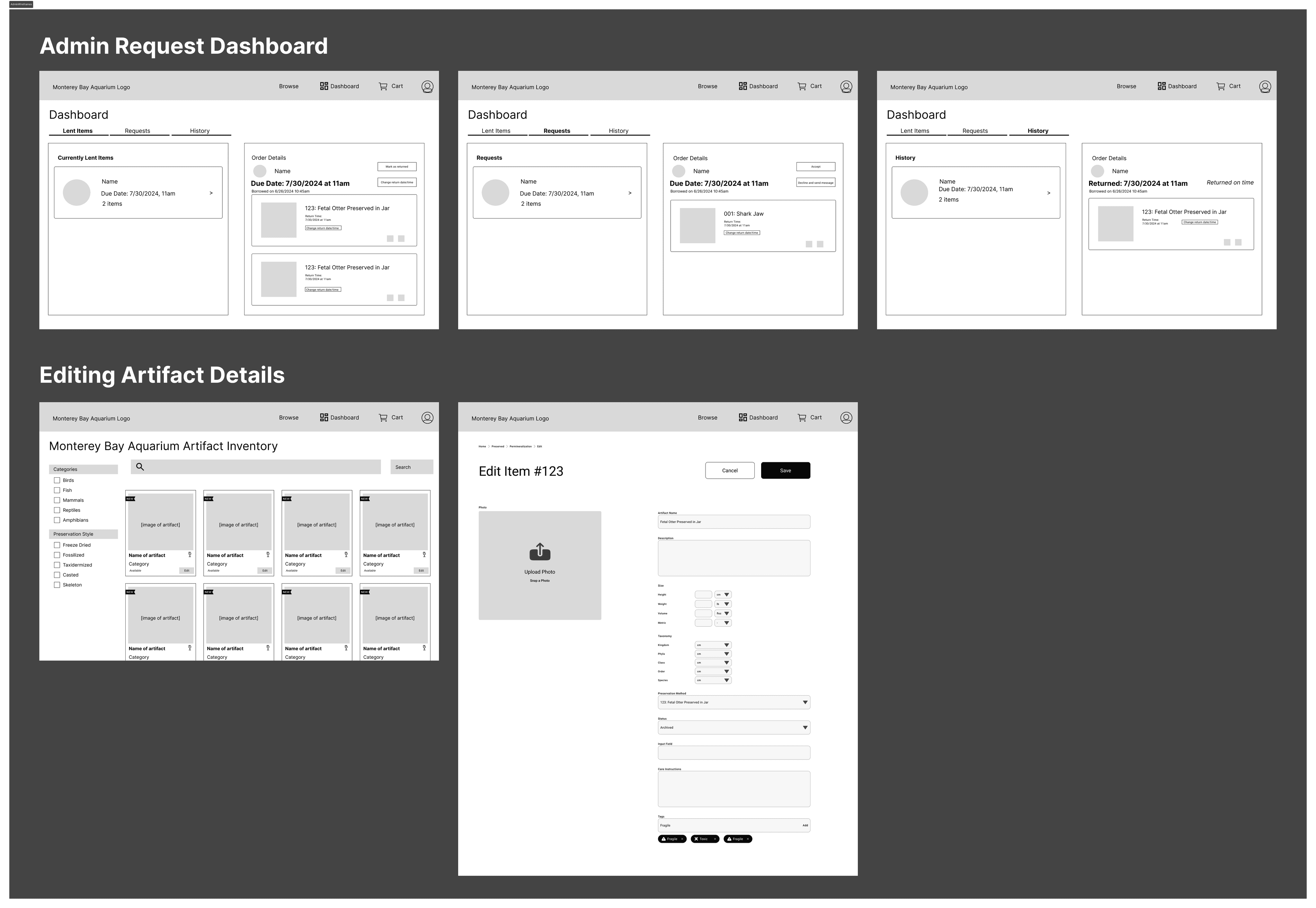Enable the Fossilized preservation style checkbox
The width and height of the screenshot is (1316, 908).
pos(57,555)
